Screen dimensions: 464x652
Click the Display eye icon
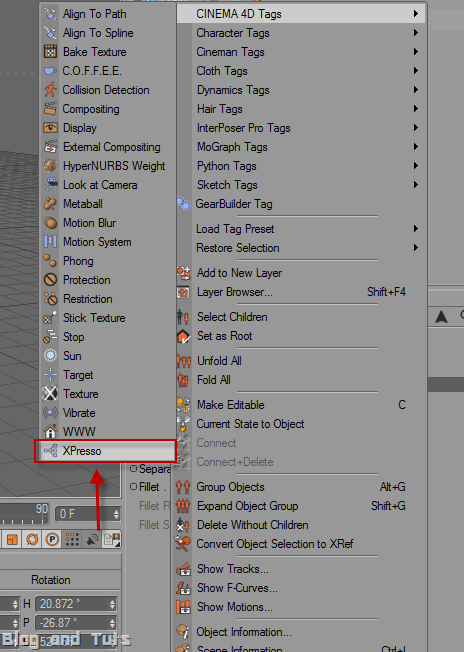(x=50, y=128)
